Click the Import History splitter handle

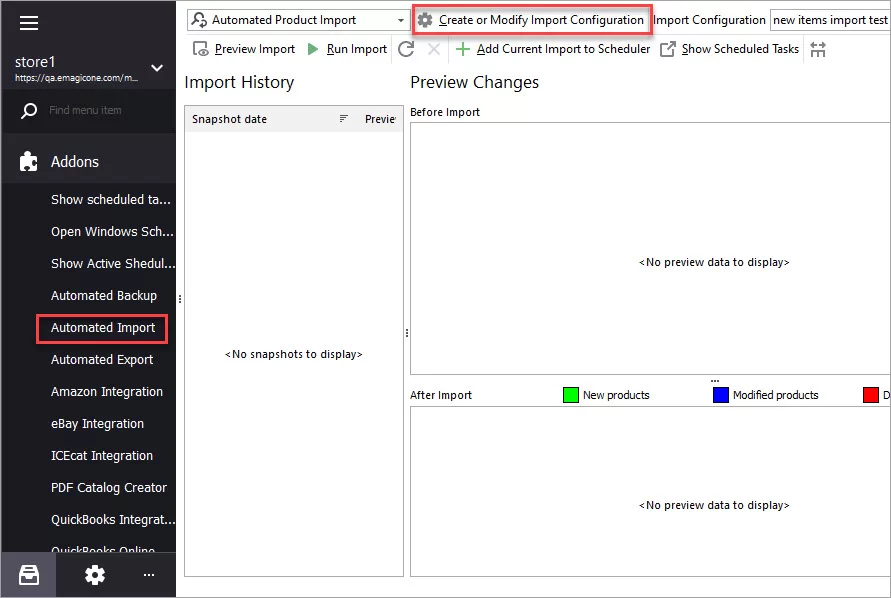pos(407,333)
